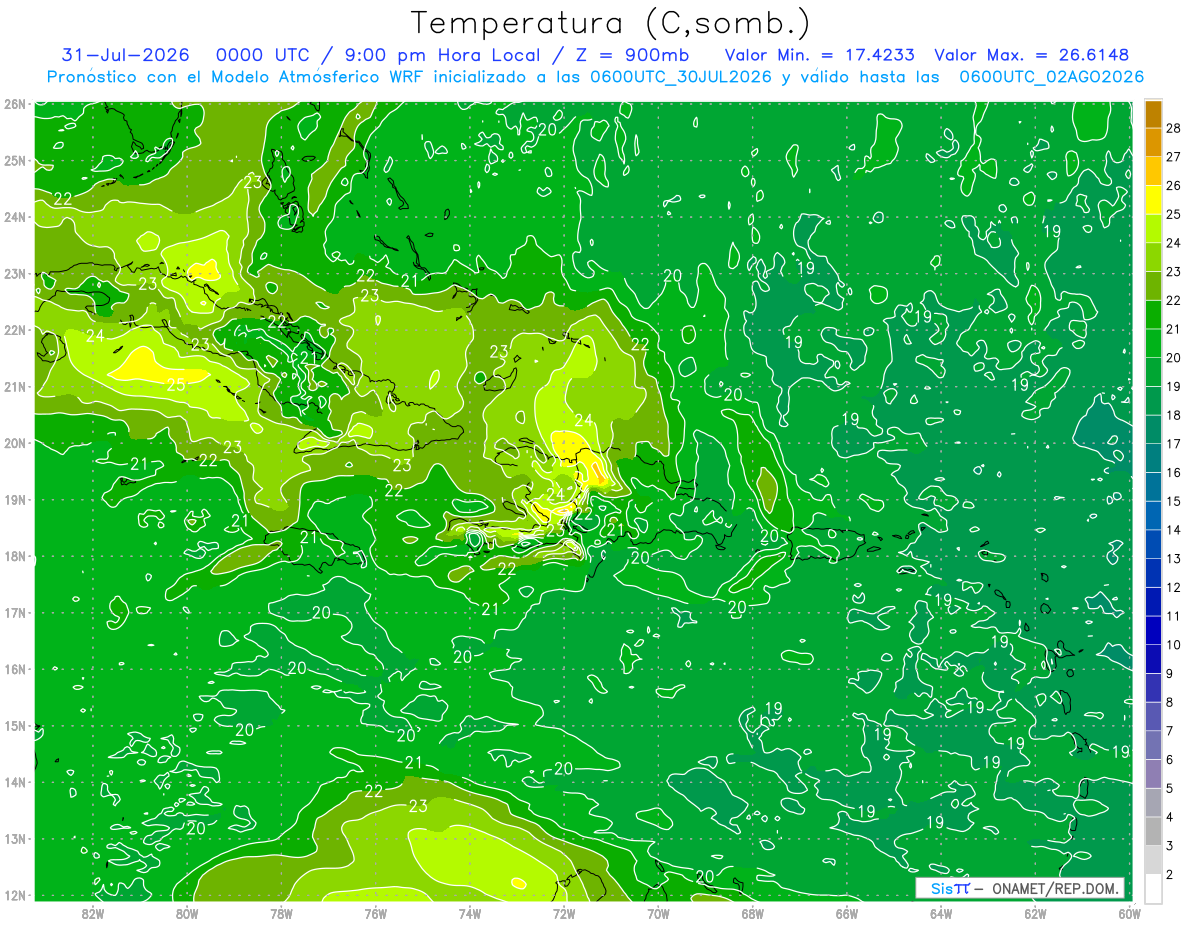Click the '66W' longitude axis label
The image size is (1200, 927).
[x=846, y=912]
